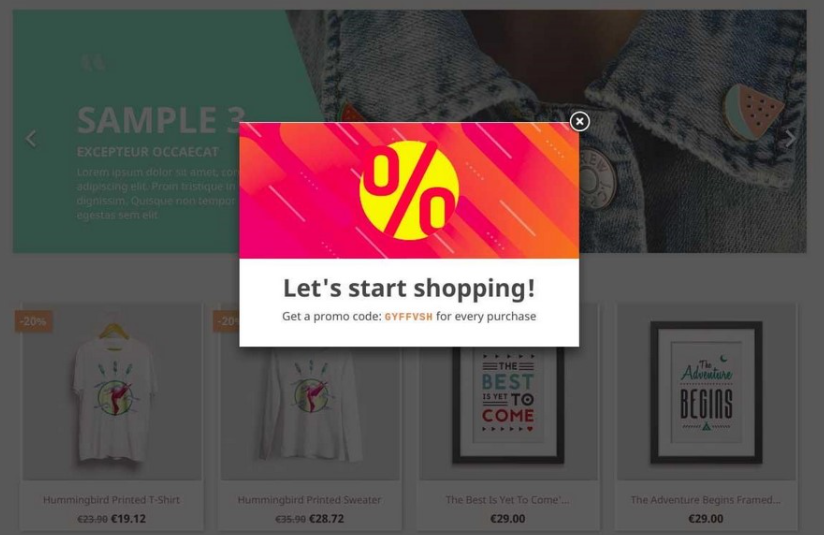Close the promo popup with X icon
Screen dimensions: 824x535
[x=579, y=121]
